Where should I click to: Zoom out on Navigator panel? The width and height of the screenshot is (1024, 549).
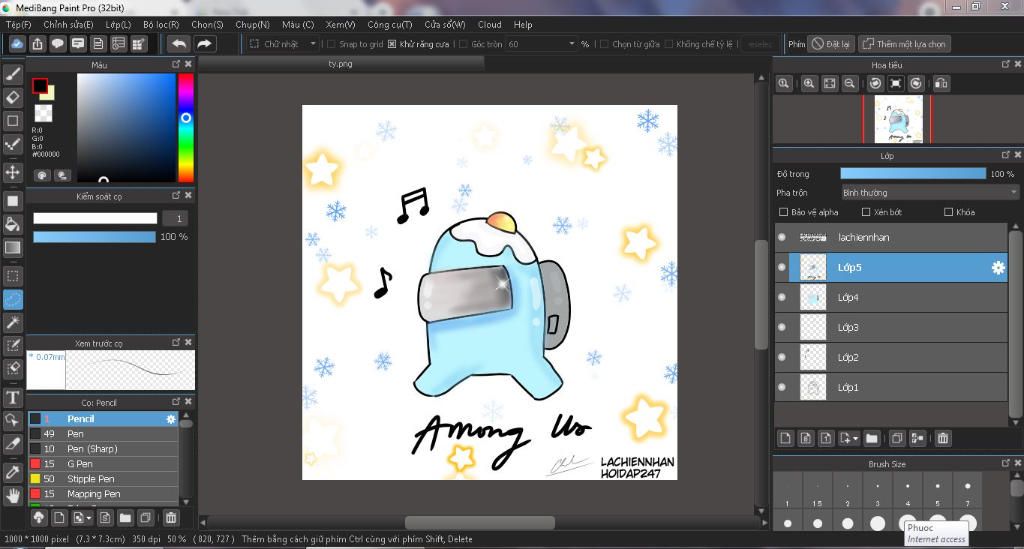850,84
